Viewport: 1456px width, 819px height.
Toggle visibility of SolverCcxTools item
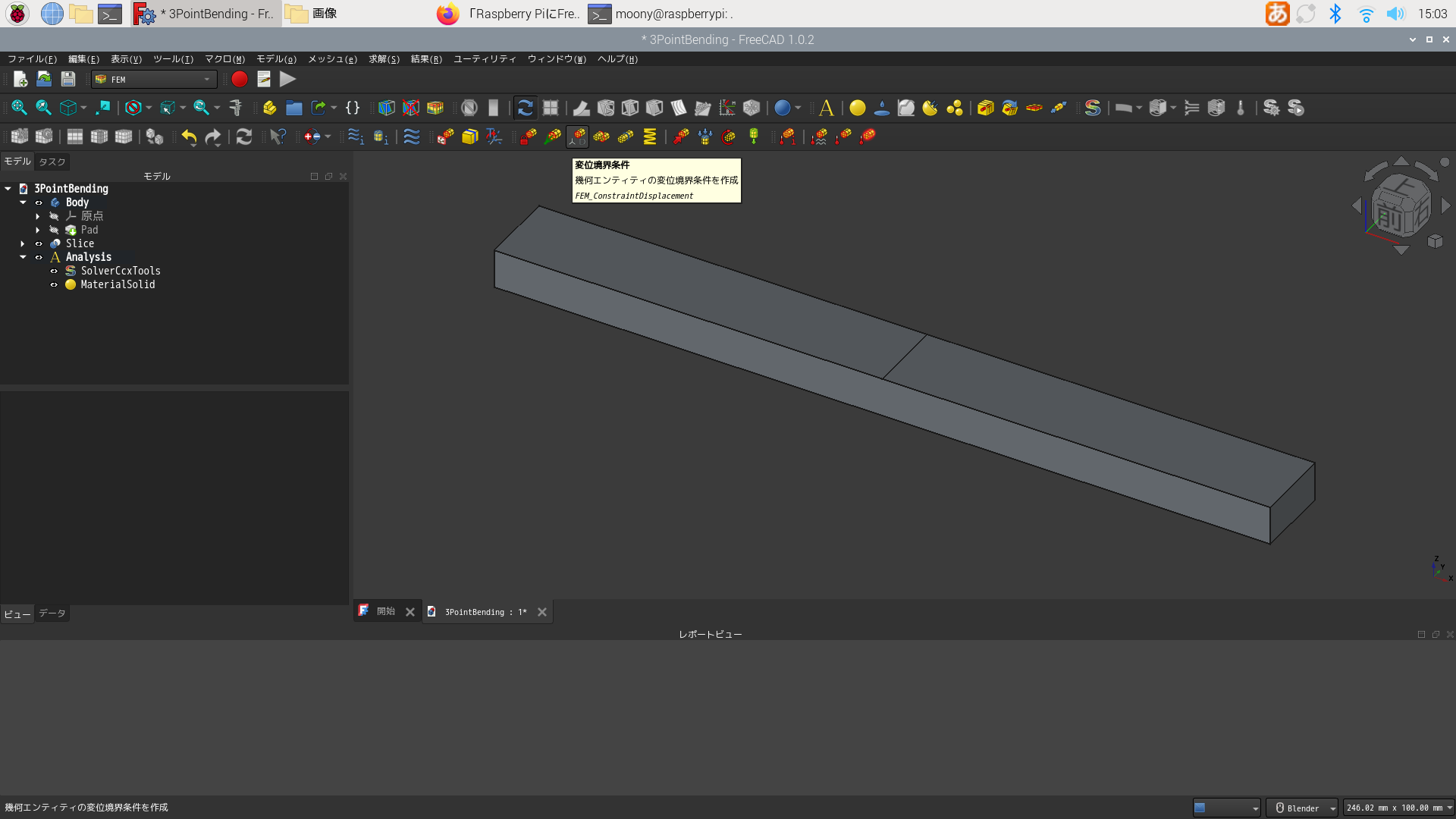tap(54, 271)
